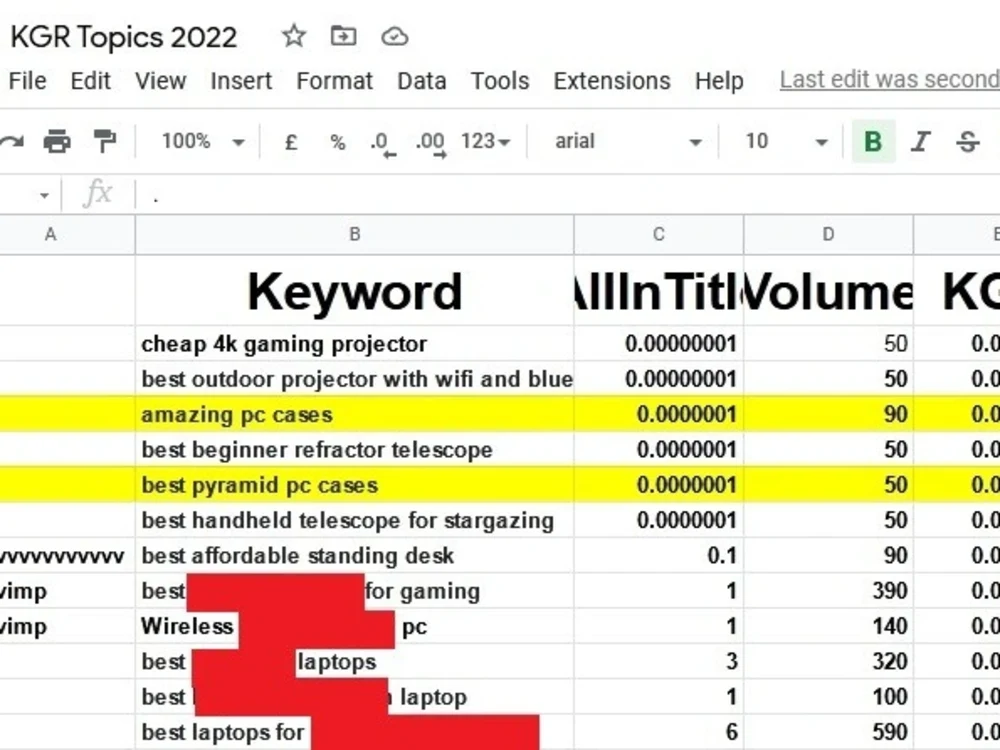Select volume 90 in amazing pc cases row
This screenshot has width=1000, height=750.
[828, 415]
